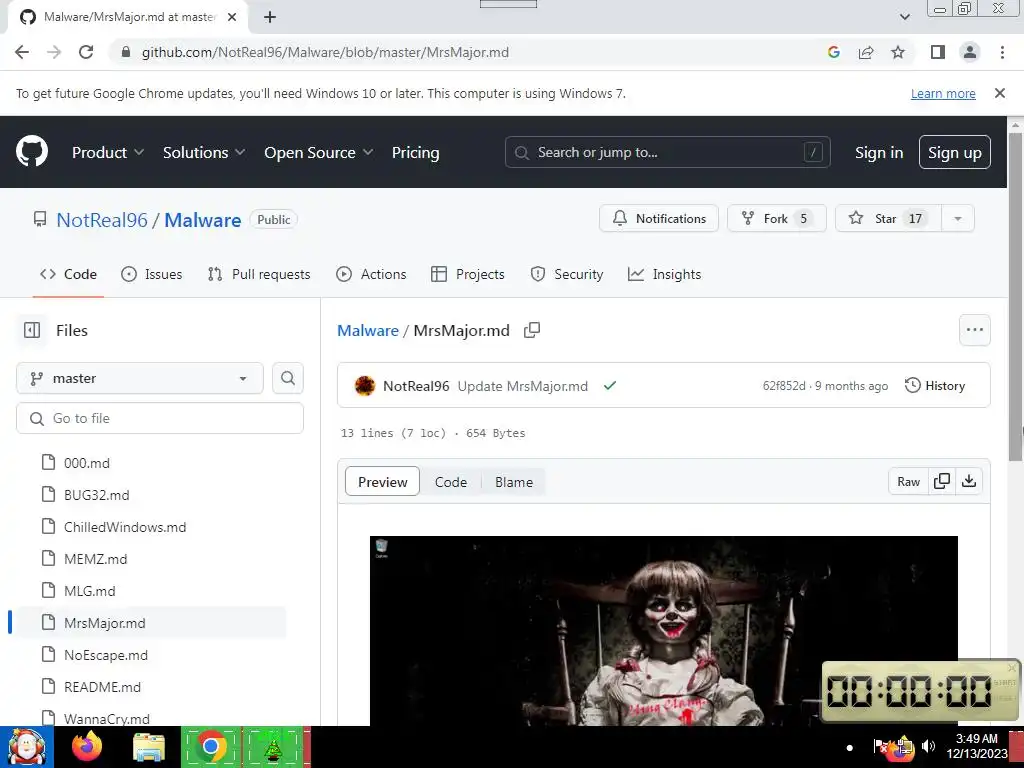Screen dimensions: 1024x768
Task: Focus the browser address bar URL
Action: point(325,52)
